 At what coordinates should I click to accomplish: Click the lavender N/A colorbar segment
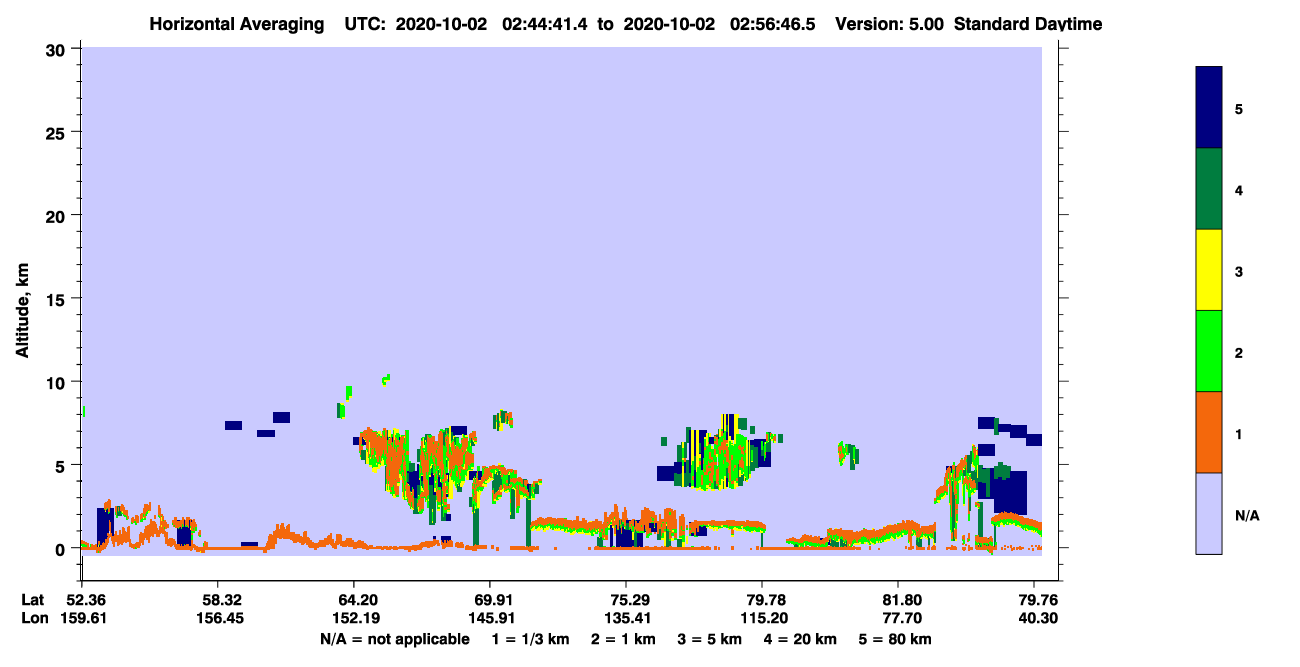click(x=1209, y=513)
